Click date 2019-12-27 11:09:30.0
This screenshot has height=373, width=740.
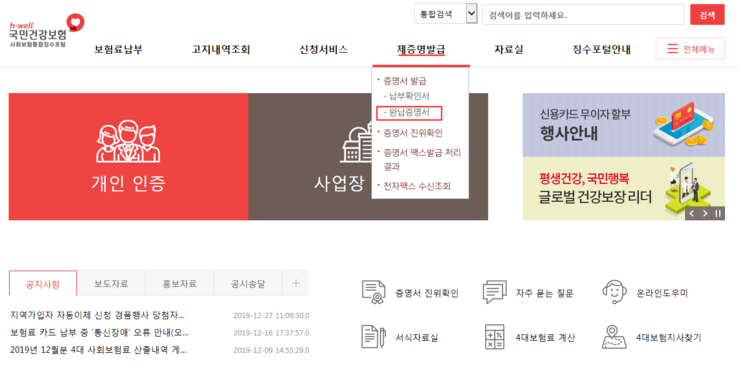click(271, 315)
